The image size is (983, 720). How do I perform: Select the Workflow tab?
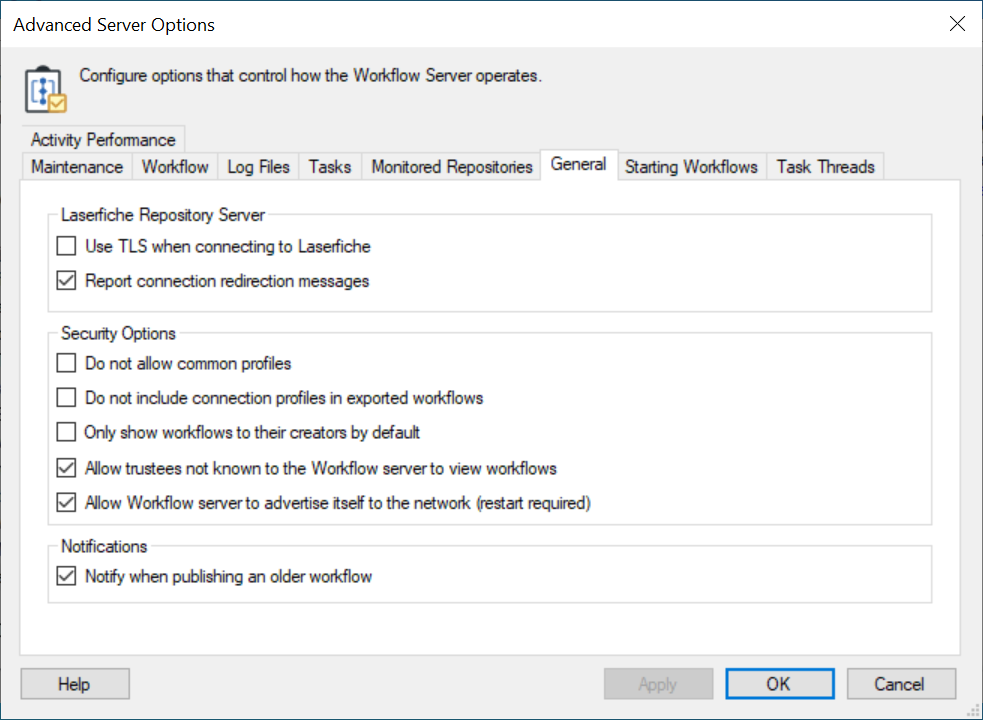pos(175,167)
